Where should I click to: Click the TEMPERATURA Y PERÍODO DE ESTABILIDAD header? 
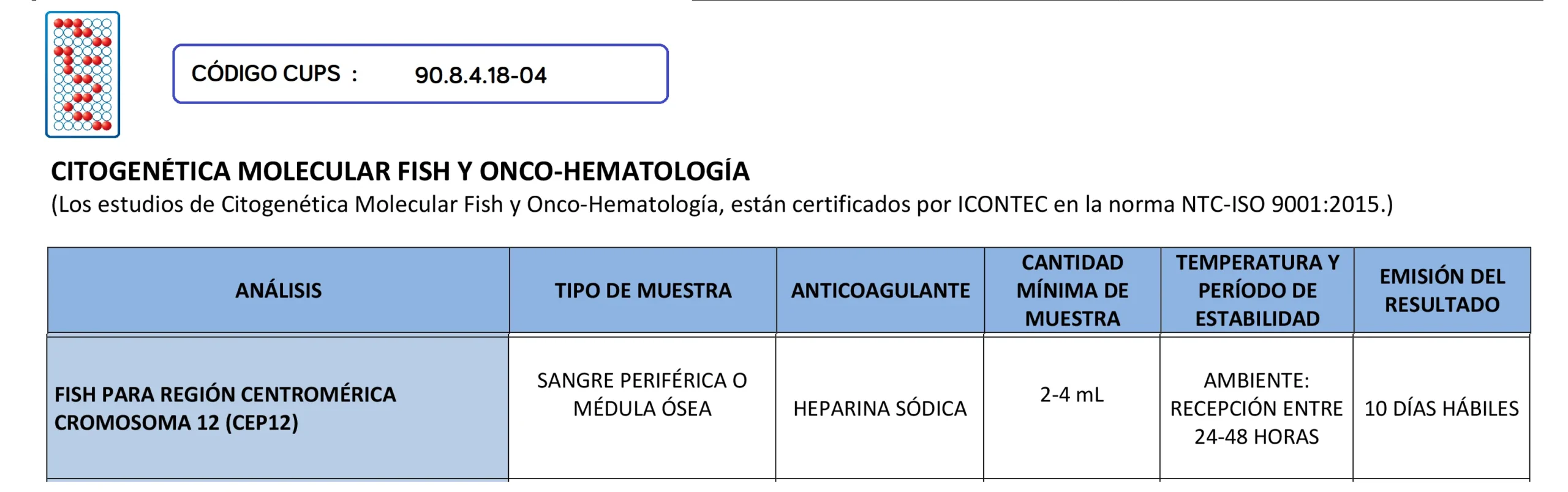point(1257,291)
